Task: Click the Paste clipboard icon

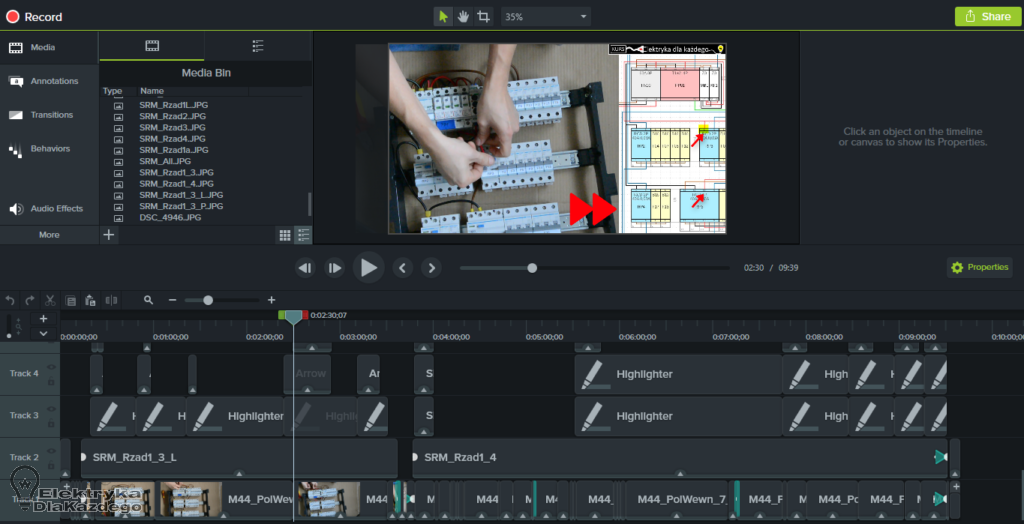Action: pos(90,300)
